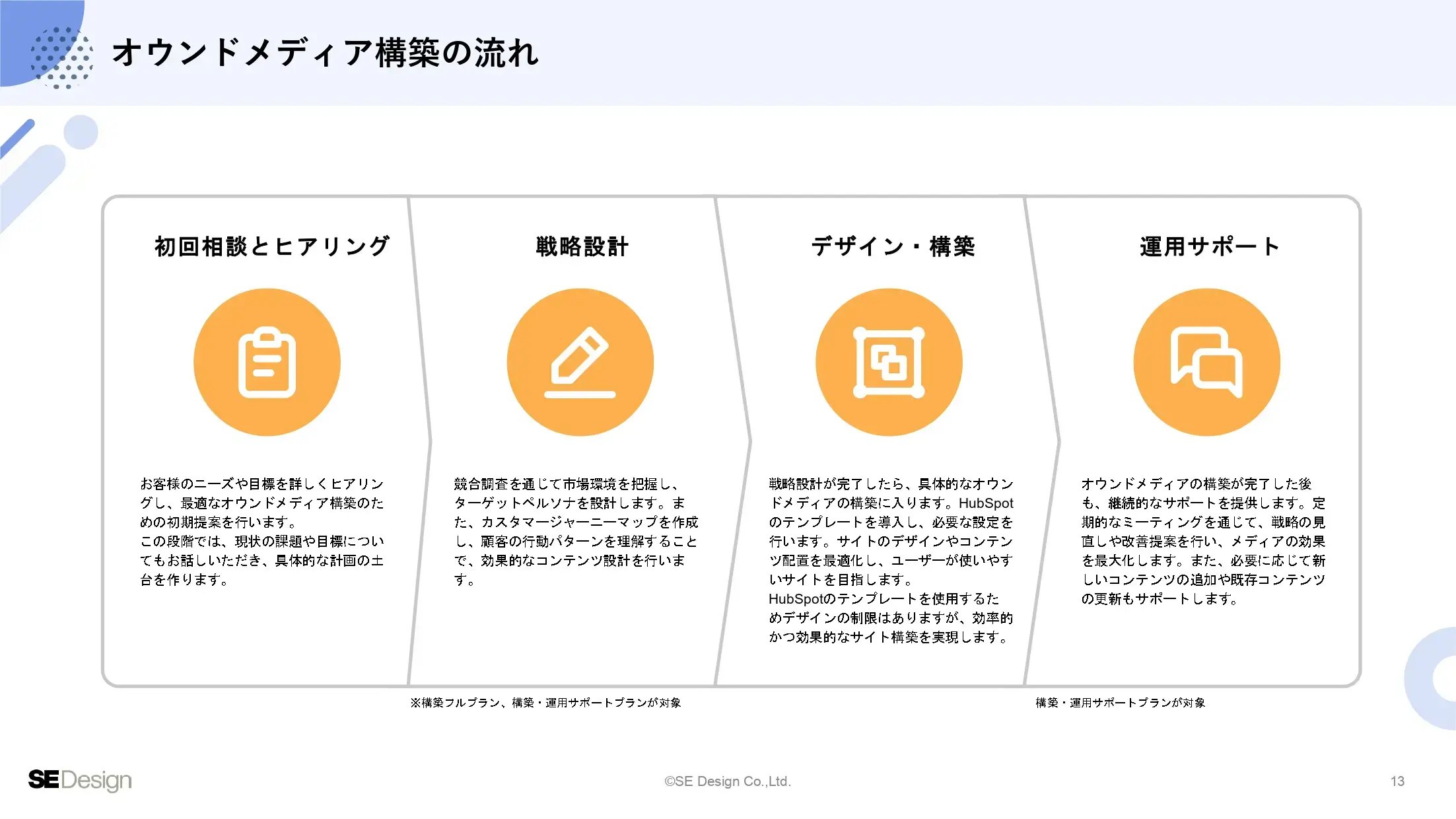1456x819 pixels.
Task: Click the paragraph starting 競合調査を通じて
Action: click(576, 532)
